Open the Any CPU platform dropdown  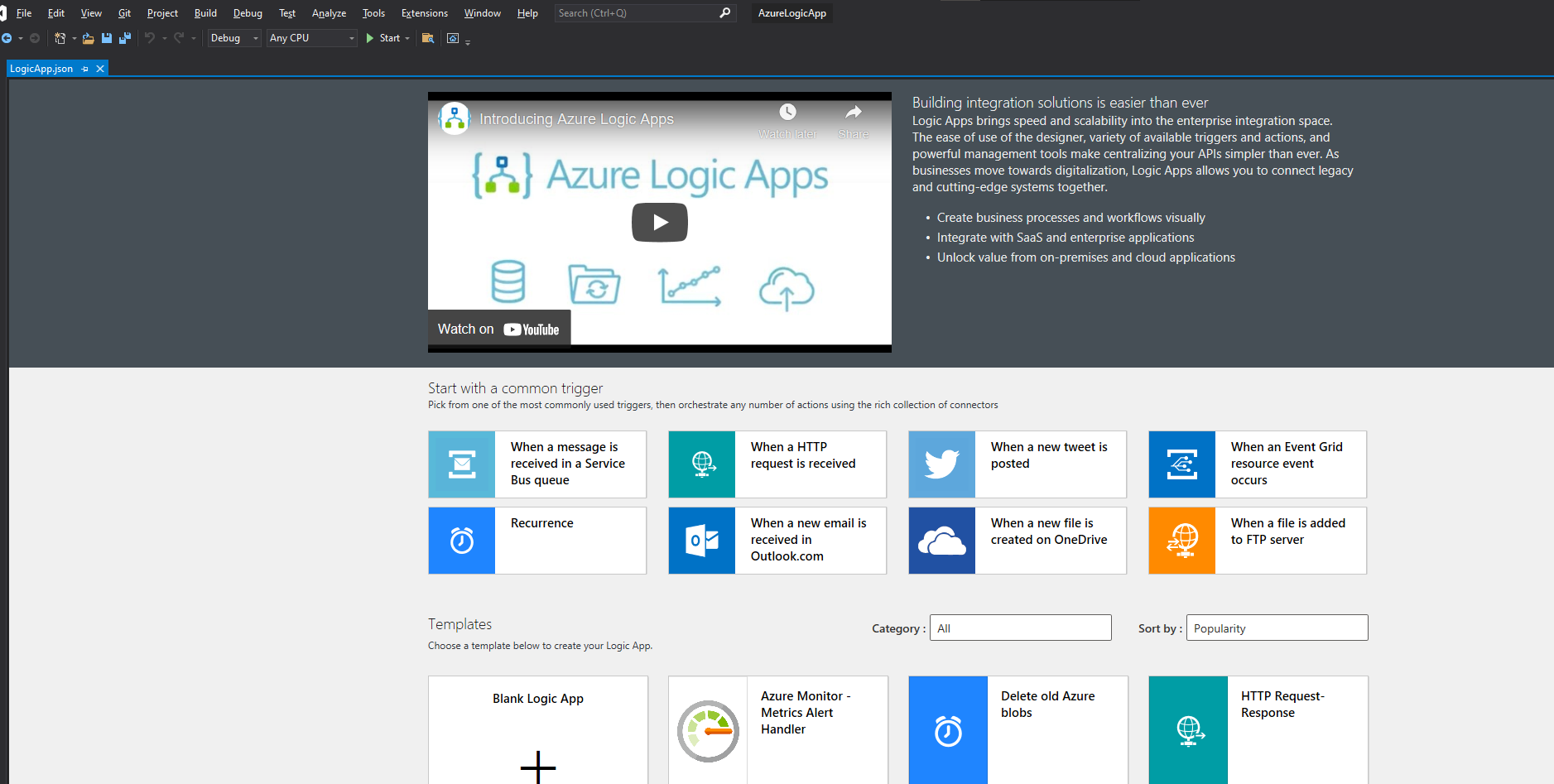(312, 38)
